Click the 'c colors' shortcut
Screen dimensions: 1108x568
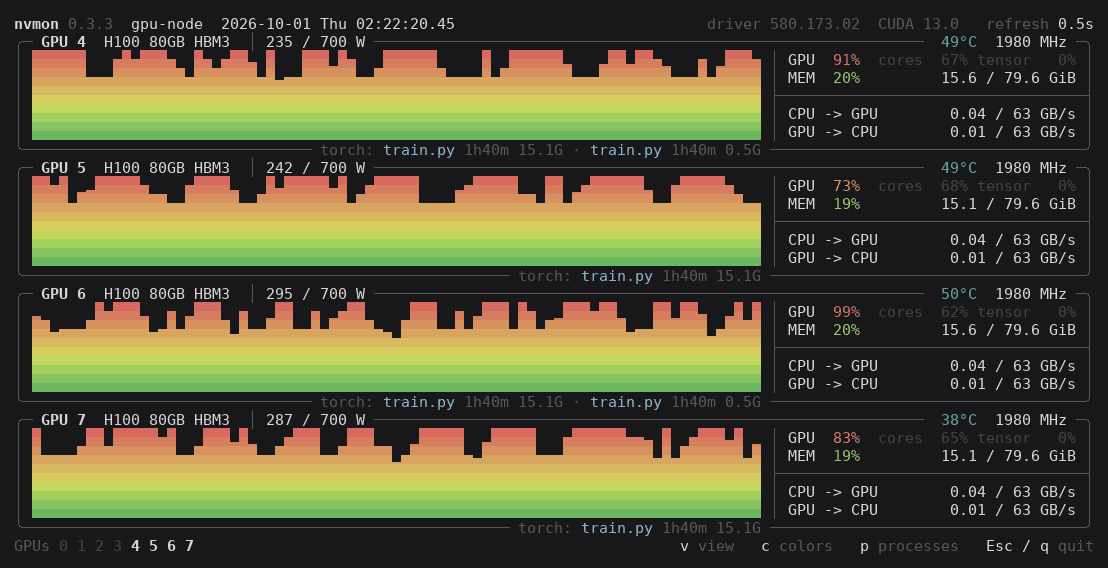(x=796, y=546)
